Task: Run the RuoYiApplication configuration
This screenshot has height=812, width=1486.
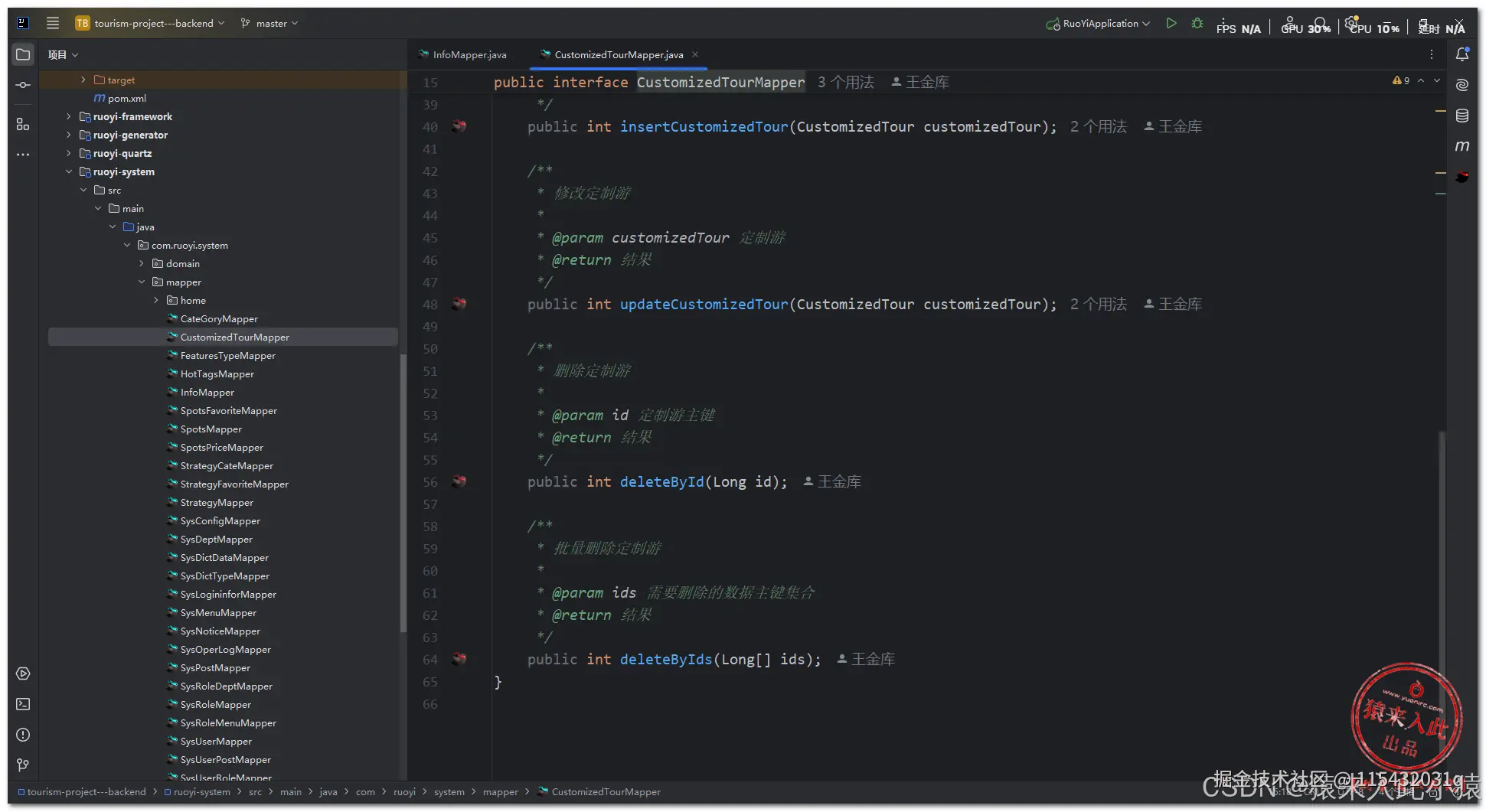Action: (1171, 23)
